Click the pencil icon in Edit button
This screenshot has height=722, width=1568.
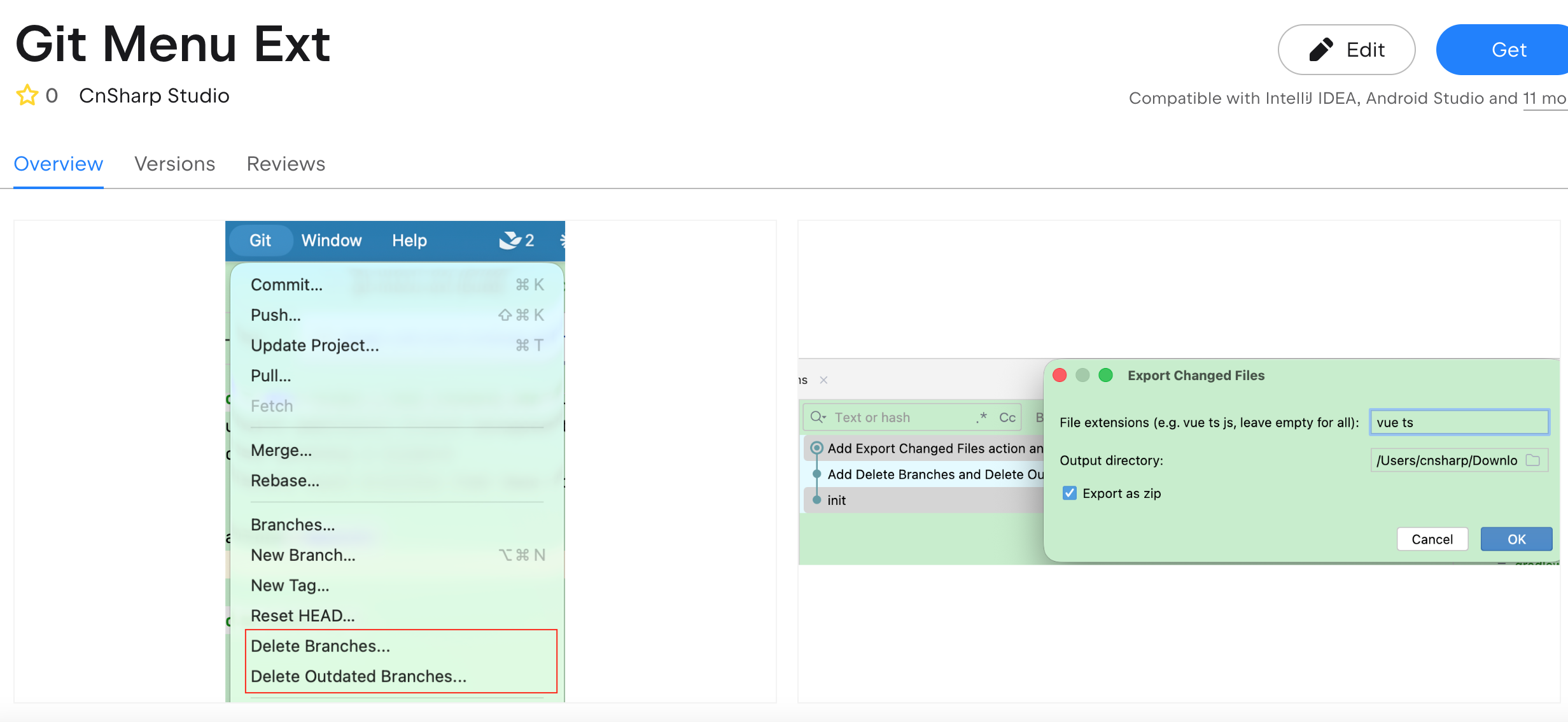(x=1321, y=50)
